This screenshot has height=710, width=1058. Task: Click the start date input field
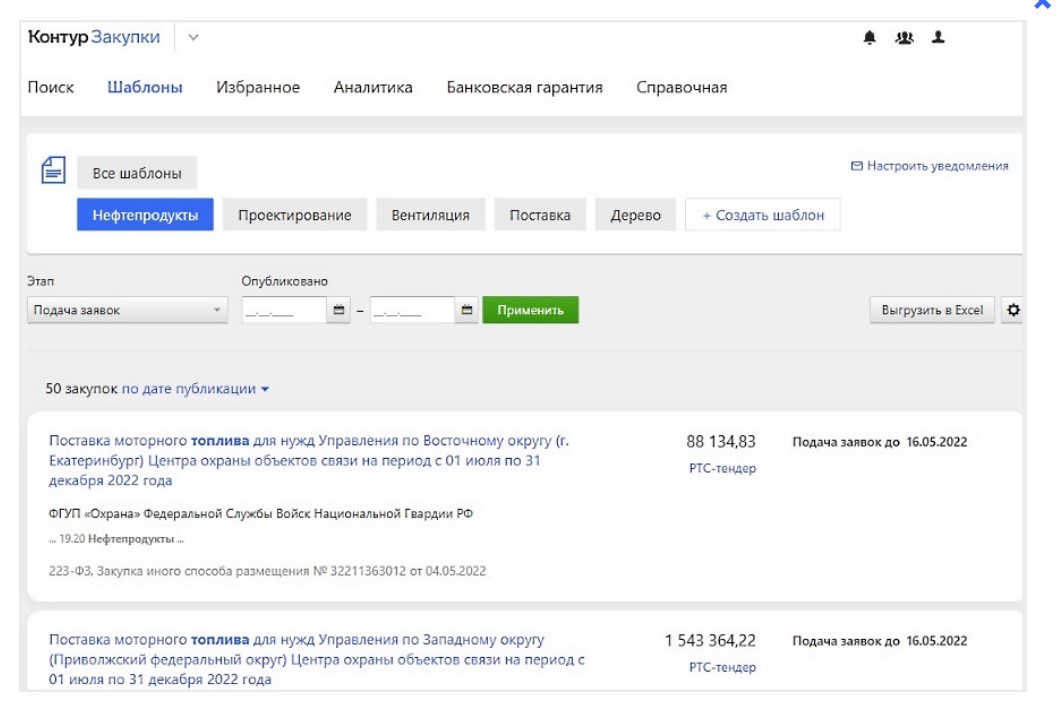coord(284,311)
